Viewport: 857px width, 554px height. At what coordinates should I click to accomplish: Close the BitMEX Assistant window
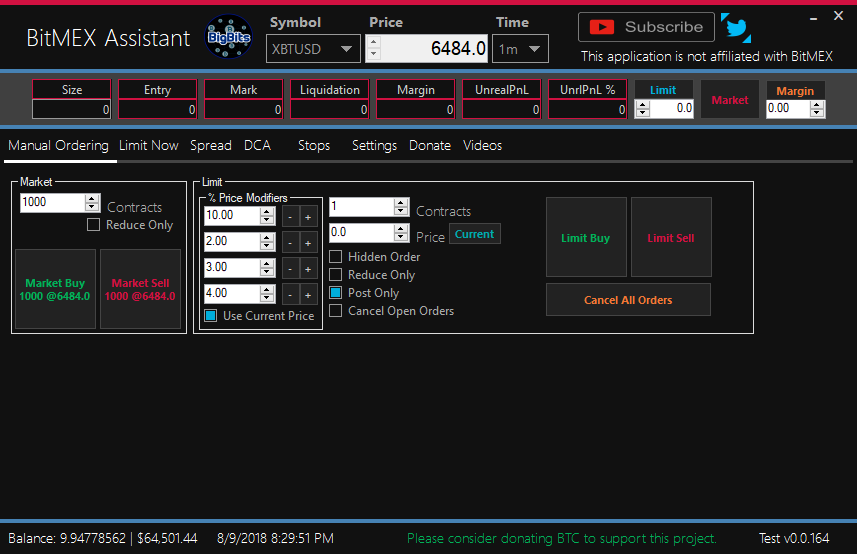click(838, 16)
